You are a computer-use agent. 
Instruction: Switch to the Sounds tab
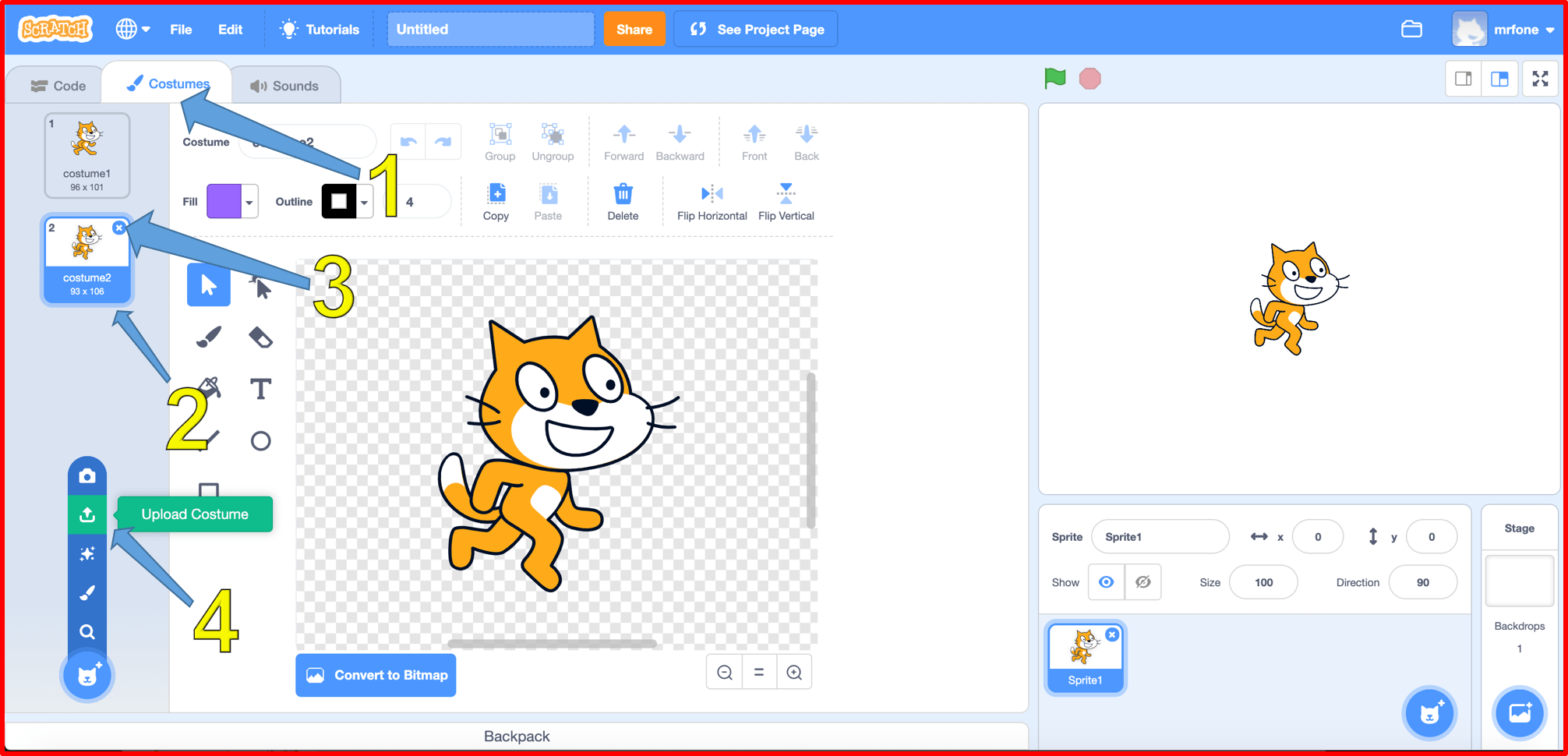tap(284, 86)
